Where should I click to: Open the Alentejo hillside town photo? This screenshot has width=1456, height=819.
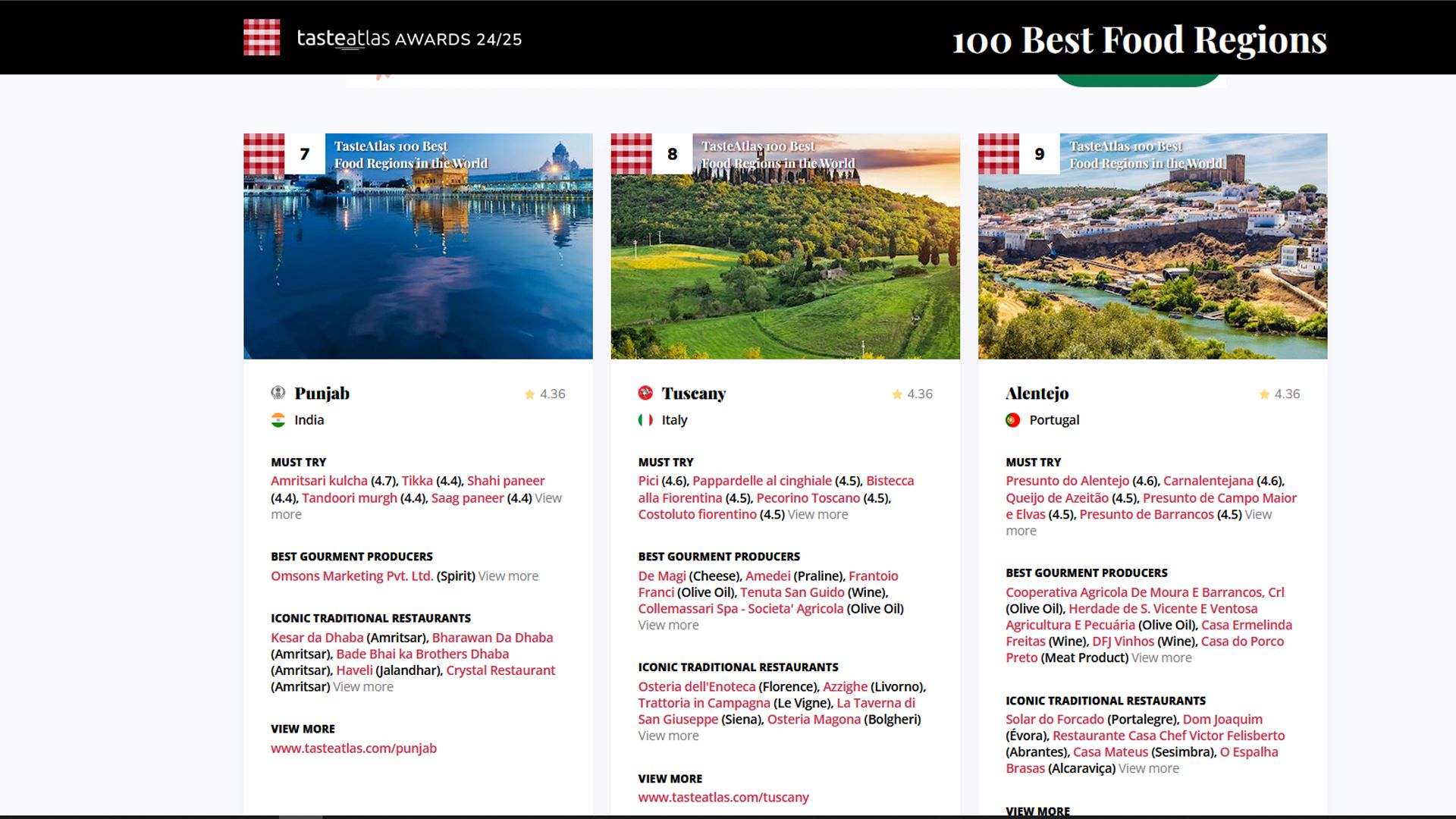click(x=1153, y=246)
